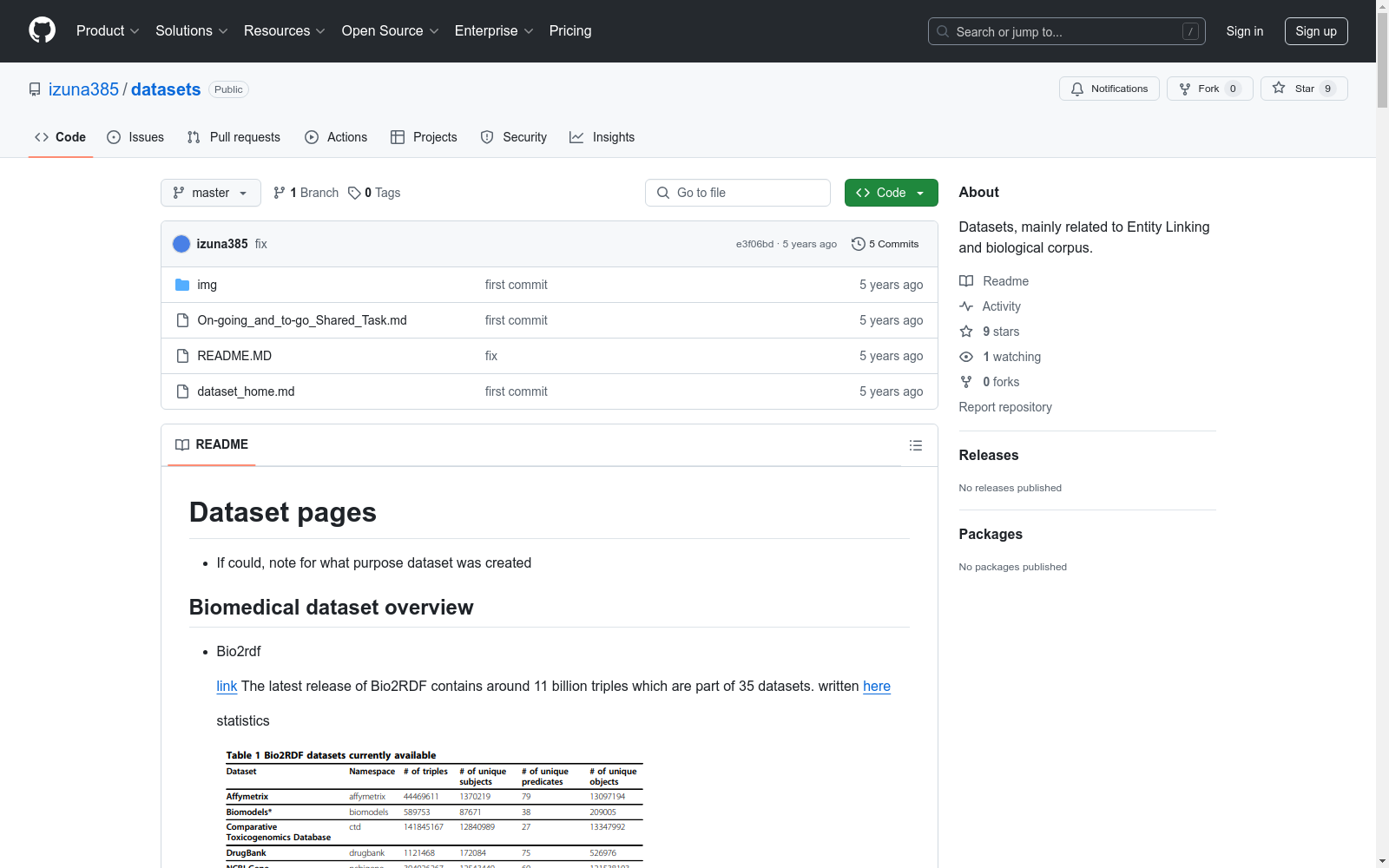The width and height of the screenshot is (1389, 868).
Task: Click the Report repository link
Action: (x=1004, y=407)
